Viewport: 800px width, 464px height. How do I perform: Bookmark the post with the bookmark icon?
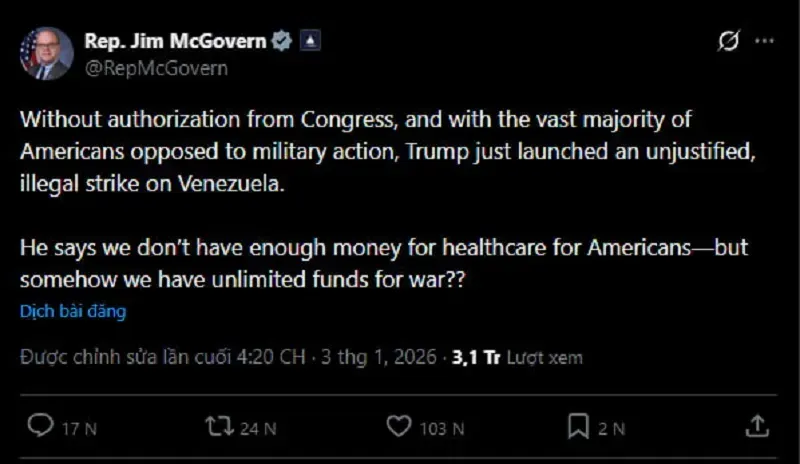(x=578, y=427)
